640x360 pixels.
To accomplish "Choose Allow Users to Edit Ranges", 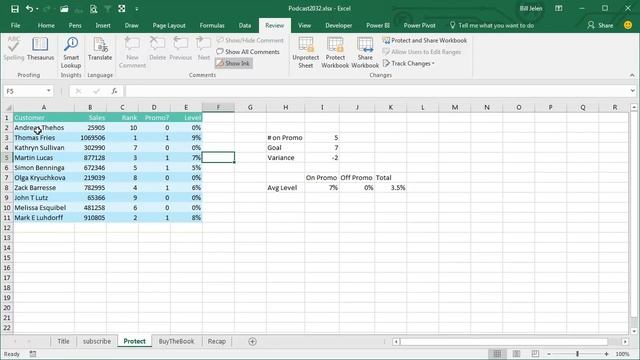I will click(422, 52).
